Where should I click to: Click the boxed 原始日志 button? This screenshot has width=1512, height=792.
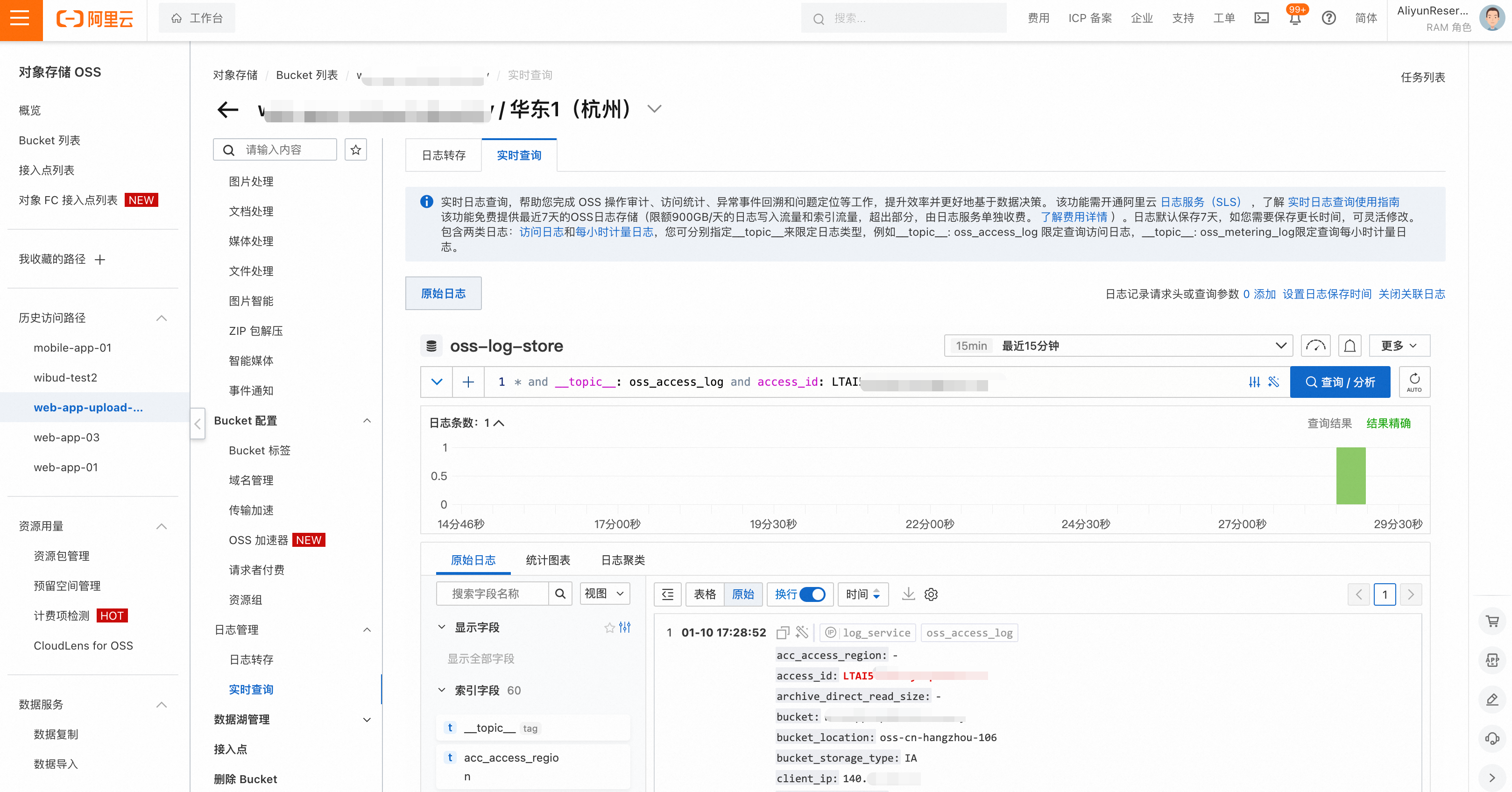(x=443, y=294)
